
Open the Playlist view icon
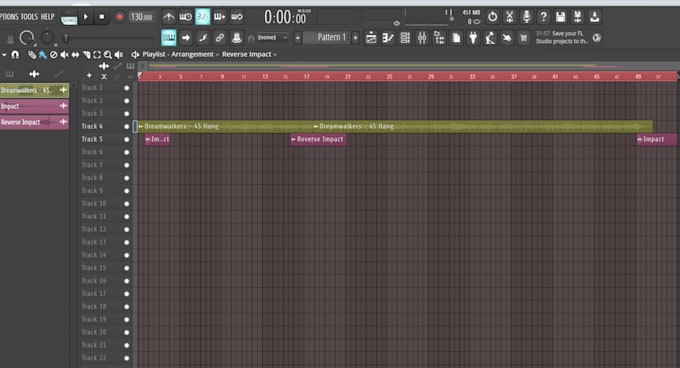pyautogui.click(x=371, y=38)
